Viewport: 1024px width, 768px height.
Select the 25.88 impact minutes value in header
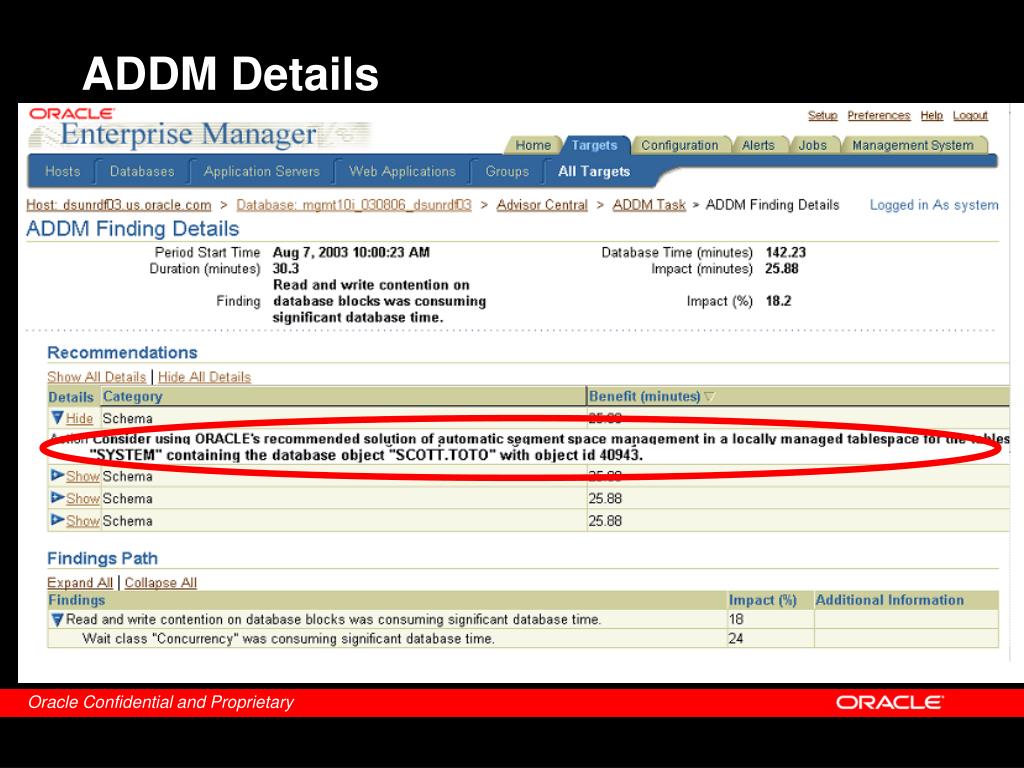coord(782,268)
